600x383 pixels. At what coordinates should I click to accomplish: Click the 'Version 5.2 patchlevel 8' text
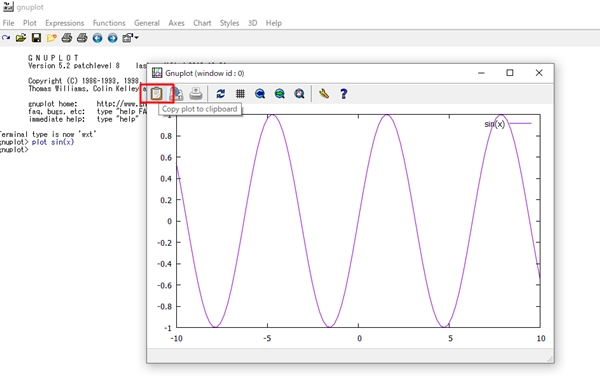tap(74, 65)
